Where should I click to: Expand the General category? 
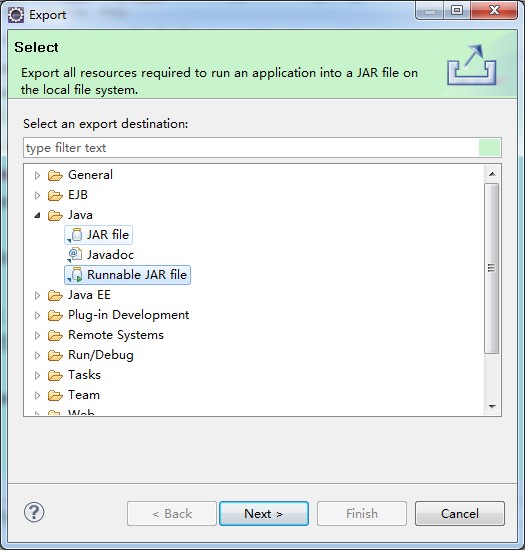[x=37, y=175]
